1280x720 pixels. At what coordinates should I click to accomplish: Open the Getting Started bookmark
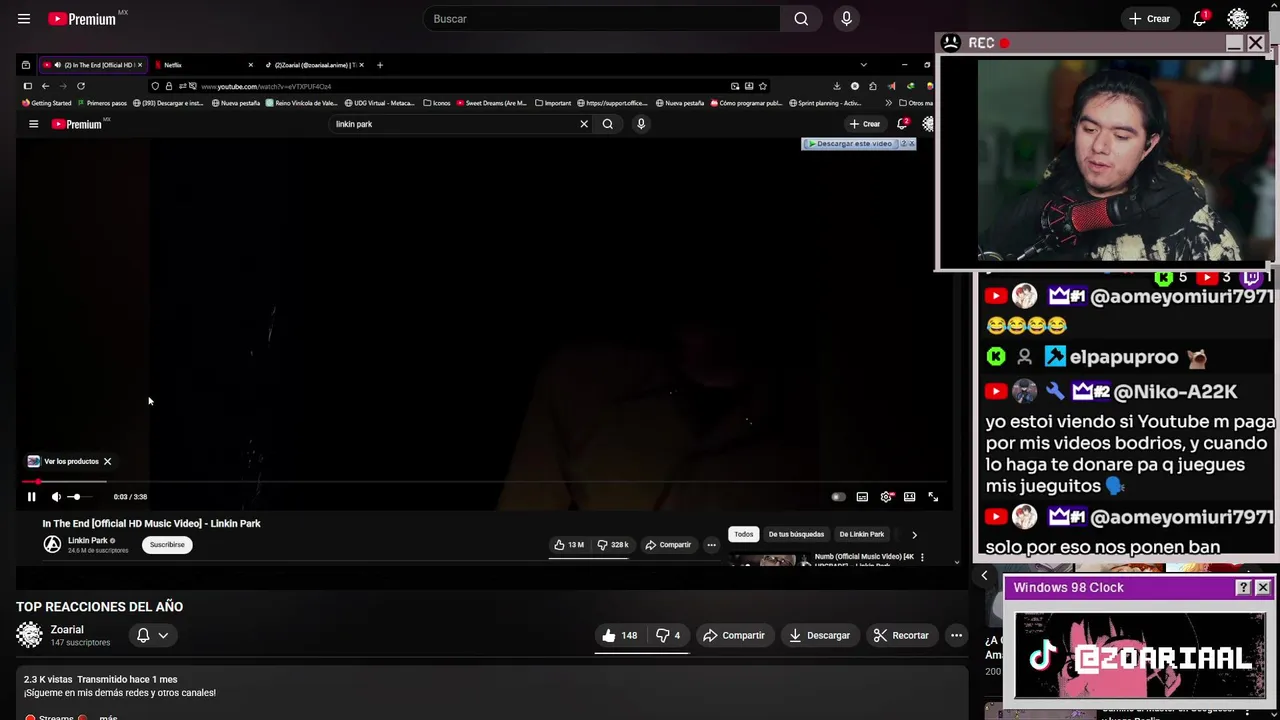(x=47, y=103)
